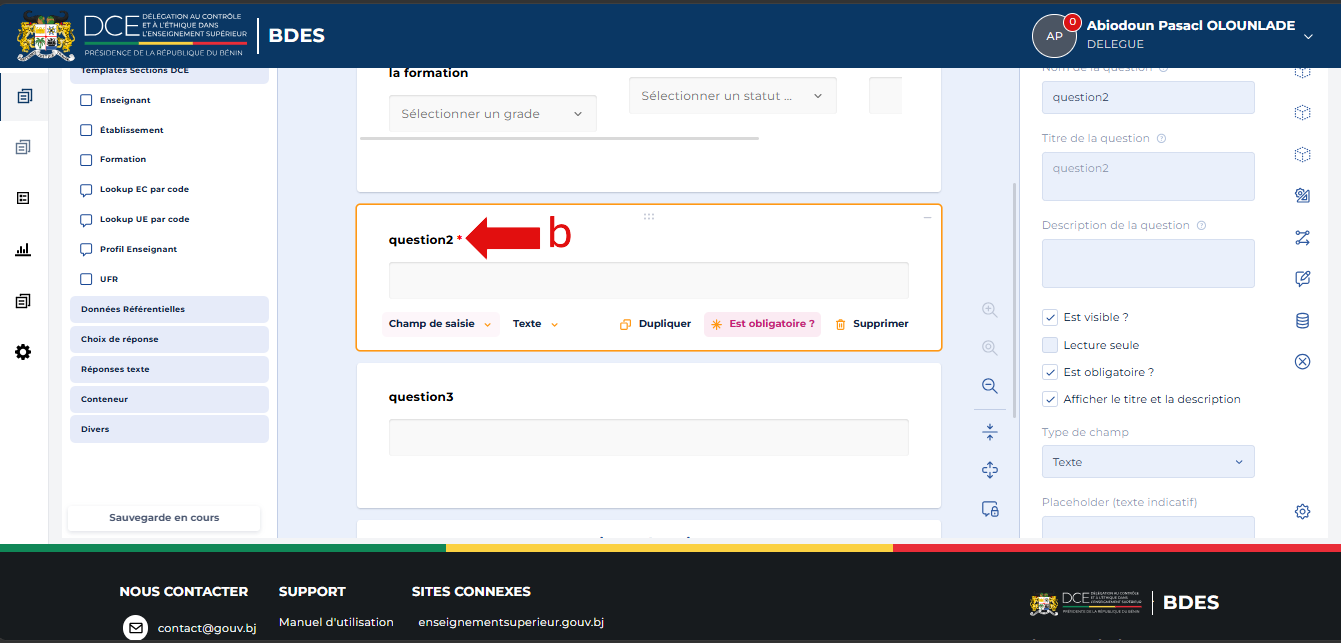This screenshot has height=643, width=1341.
Task: Open the Sélectionner un grade dropdown
Action: click(492, 114)
